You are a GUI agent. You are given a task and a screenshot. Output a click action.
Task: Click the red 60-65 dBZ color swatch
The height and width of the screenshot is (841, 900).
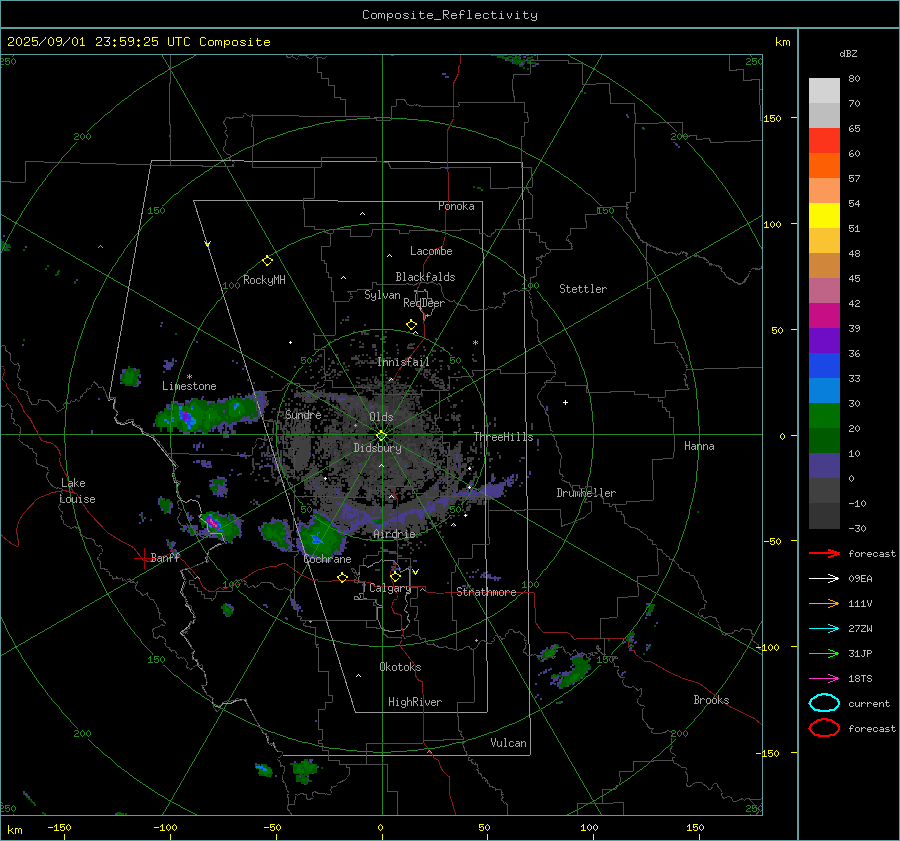click(824, 141)
